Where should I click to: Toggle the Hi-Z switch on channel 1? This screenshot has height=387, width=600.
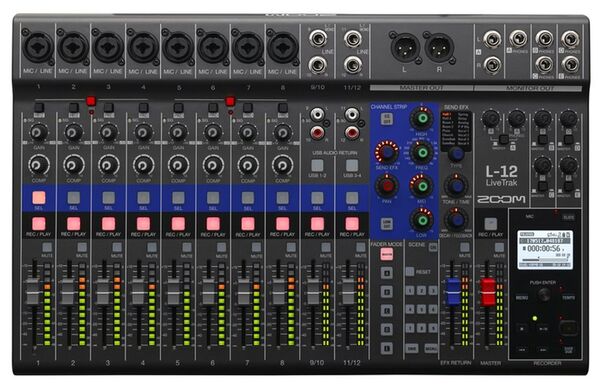[39, 107]
